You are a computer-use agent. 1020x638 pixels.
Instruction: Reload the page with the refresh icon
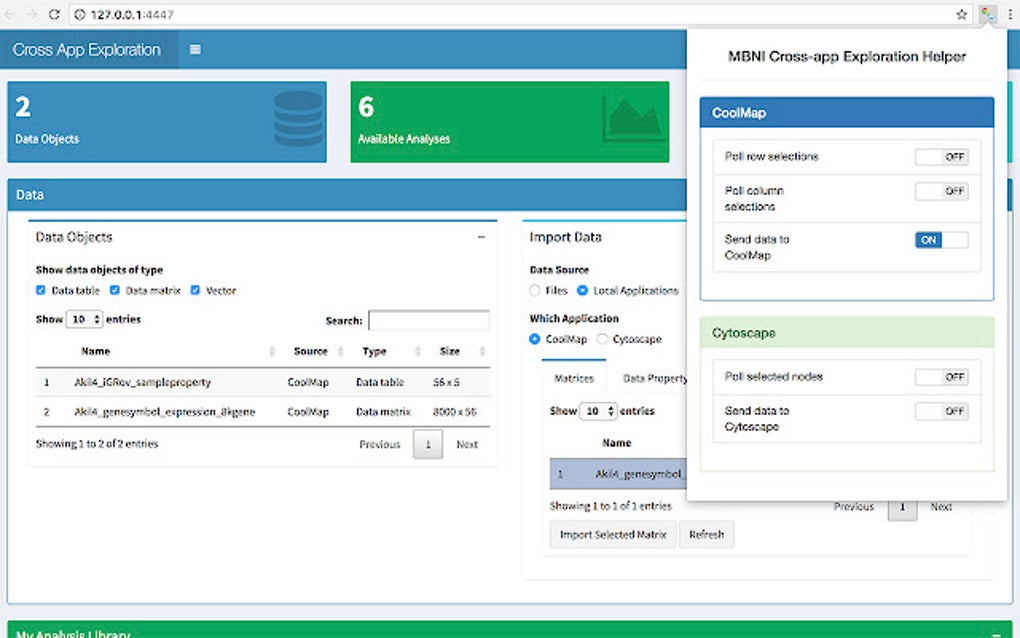[56, 14]
